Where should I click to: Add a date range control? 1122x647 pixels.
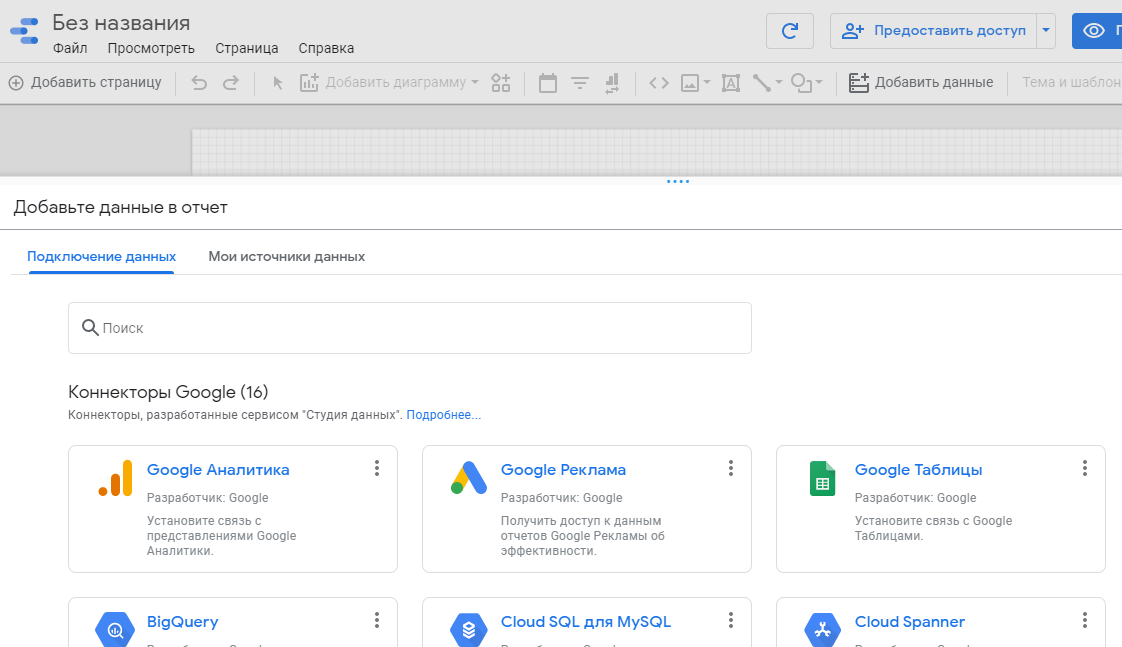click(547, 83)
